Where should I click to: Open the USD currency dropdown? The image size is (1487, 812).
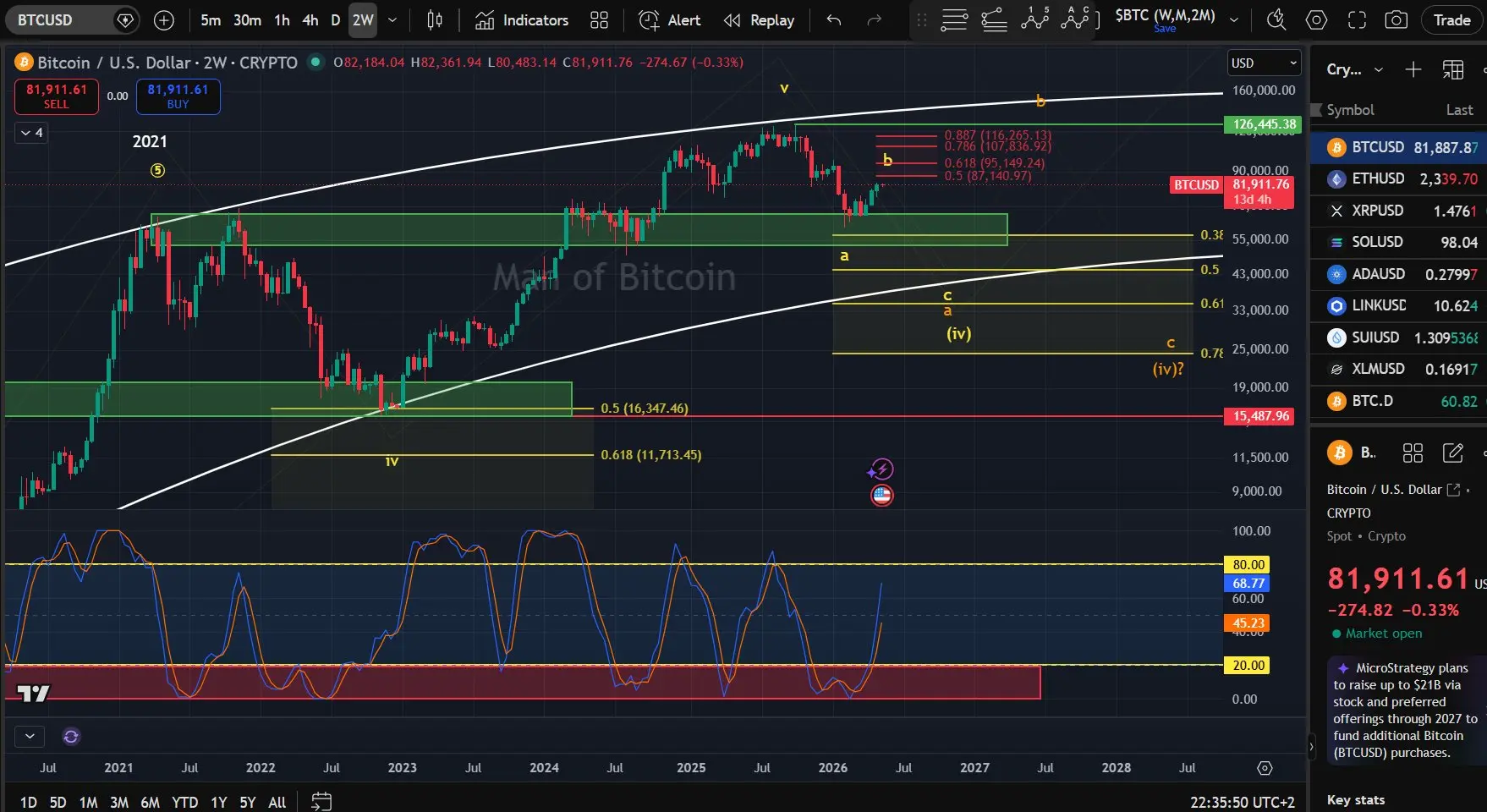tap(1264, 63)
